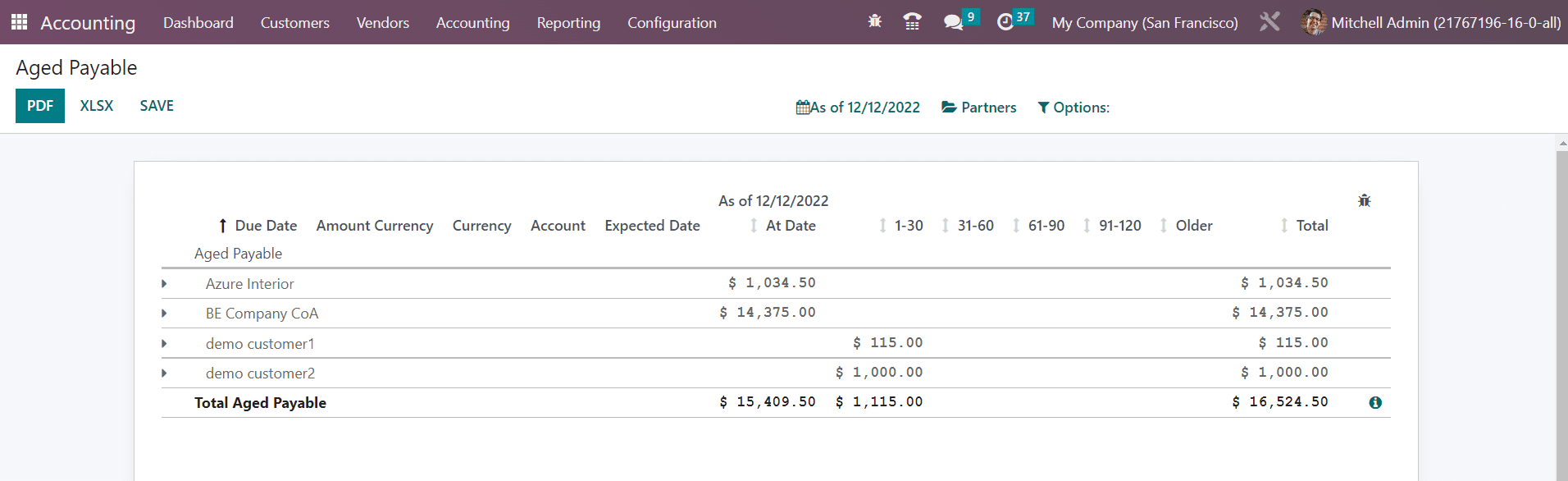Viewport: 1568px width, 481px height.
Task: Click the bug icon above report table
Action: click(1364, 201)
